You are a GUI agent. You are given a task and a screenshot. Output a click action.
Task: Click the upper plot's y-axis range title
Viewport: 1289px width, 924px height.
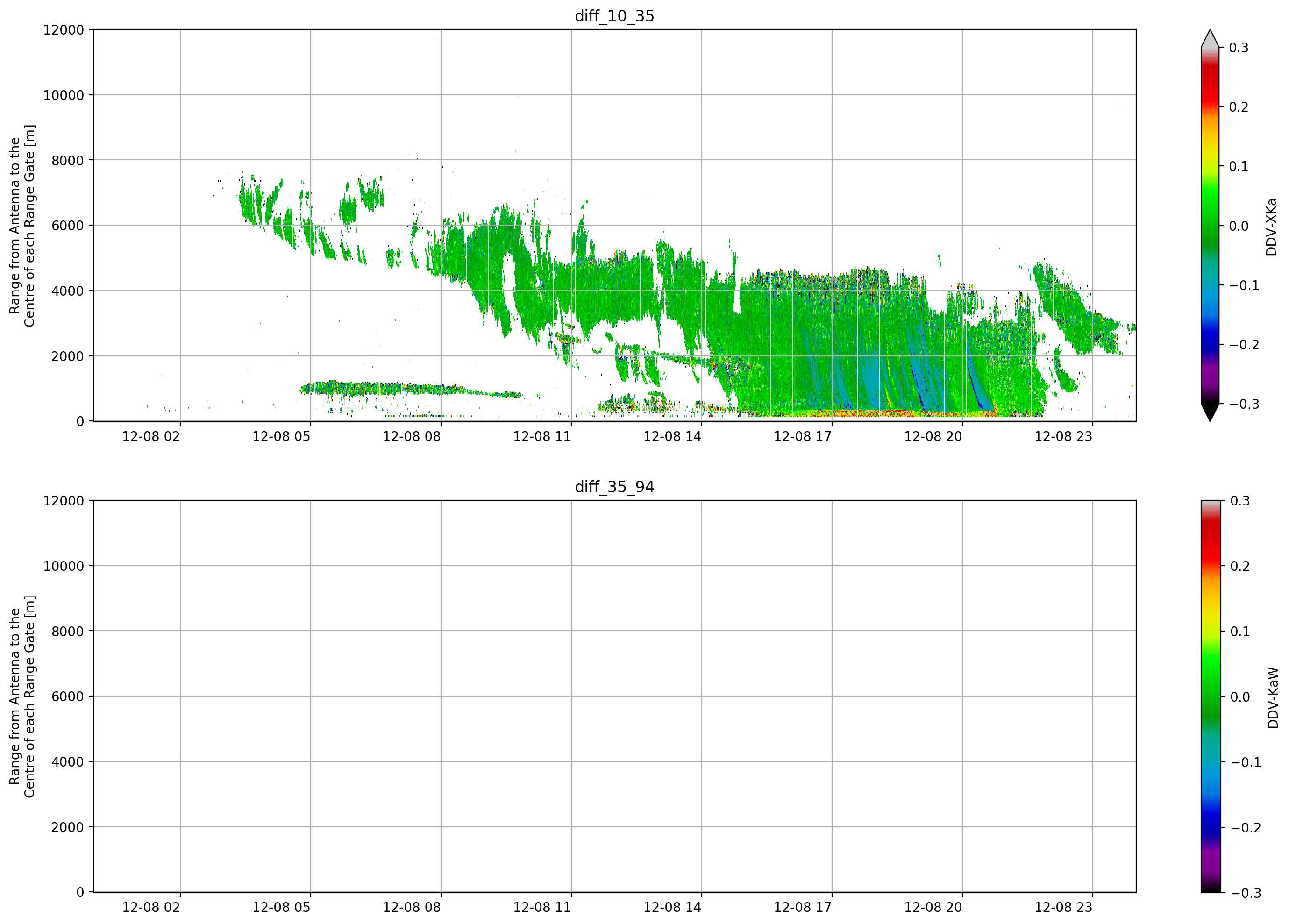(x=22, y=226)
